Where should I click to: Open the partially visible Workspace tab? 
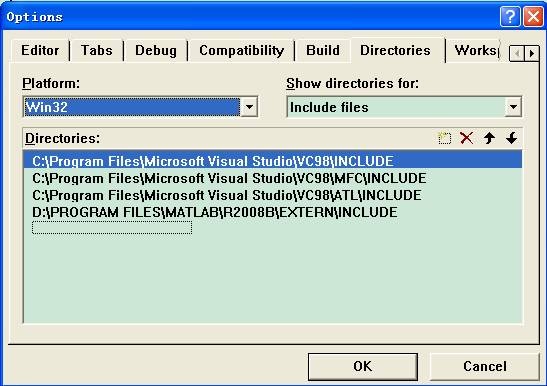click(475, 51)
